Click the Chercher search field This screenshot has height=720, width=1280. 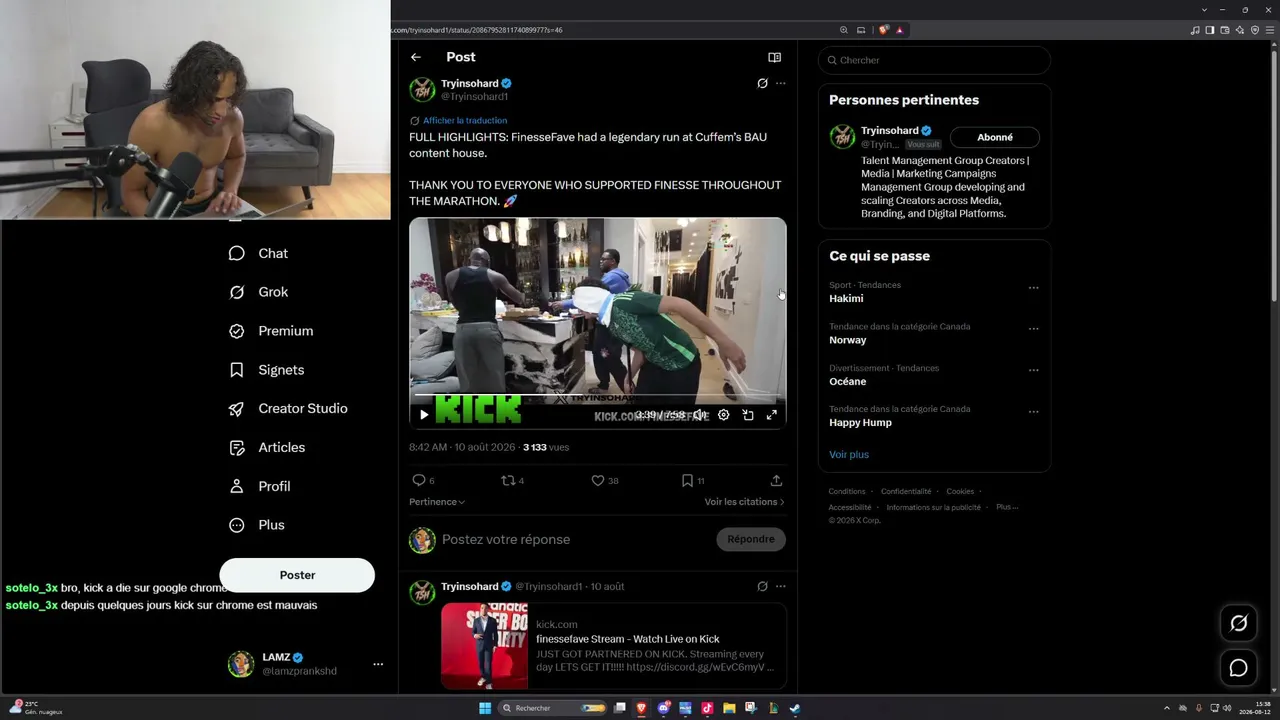click(x=934, y=60)
